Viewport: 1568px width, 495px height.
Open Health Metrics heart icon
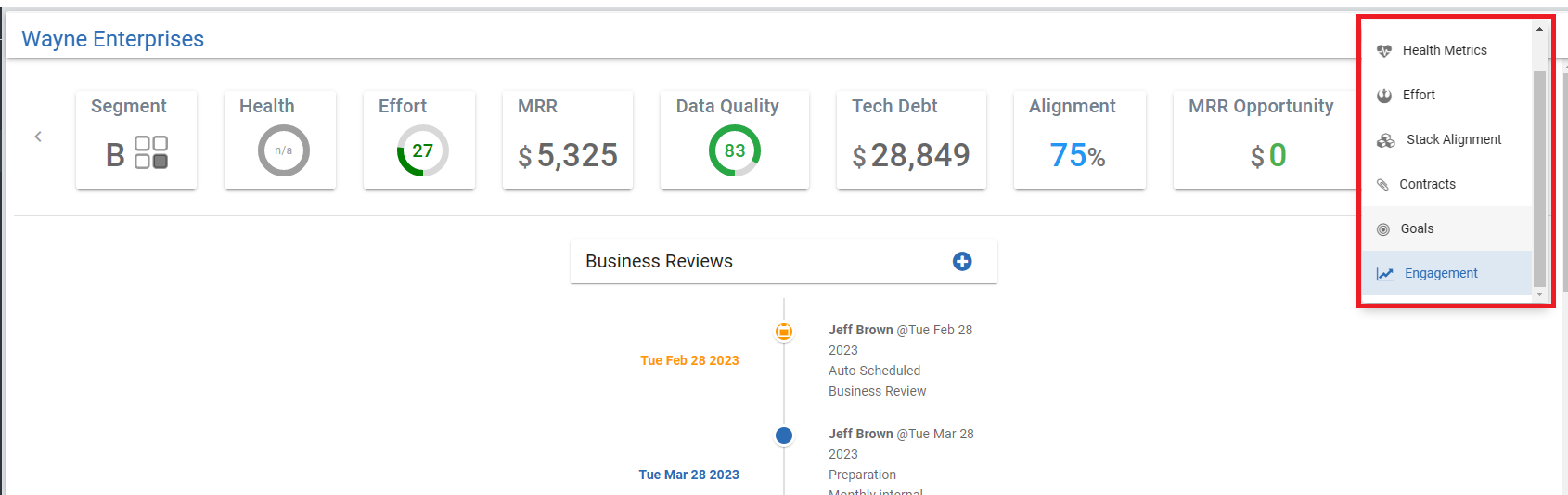click(x=1384, y=51)
